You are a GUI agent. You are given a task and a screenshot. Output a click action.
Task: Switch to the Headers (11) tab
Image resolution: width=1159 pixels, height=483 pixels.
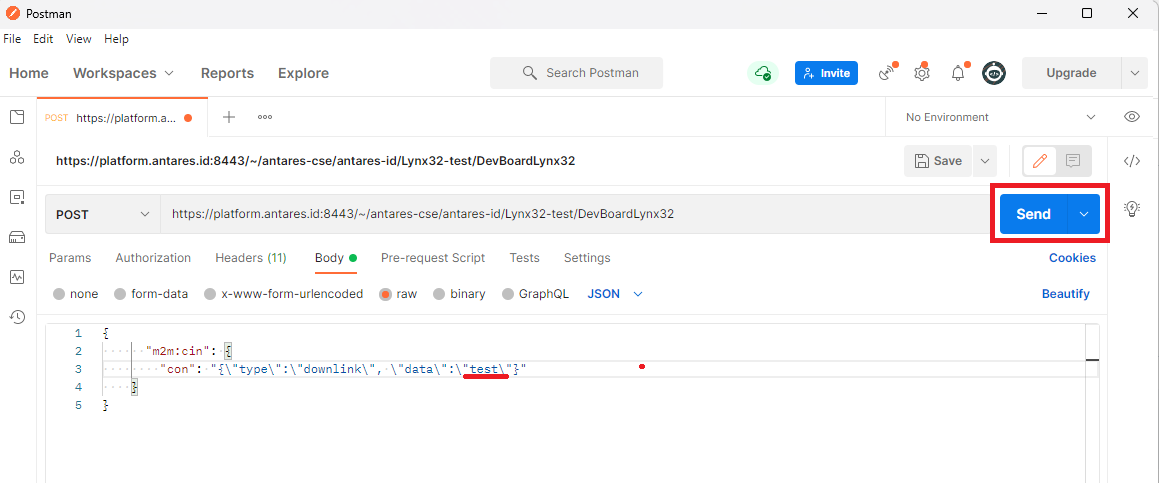(x=251, y=258)
